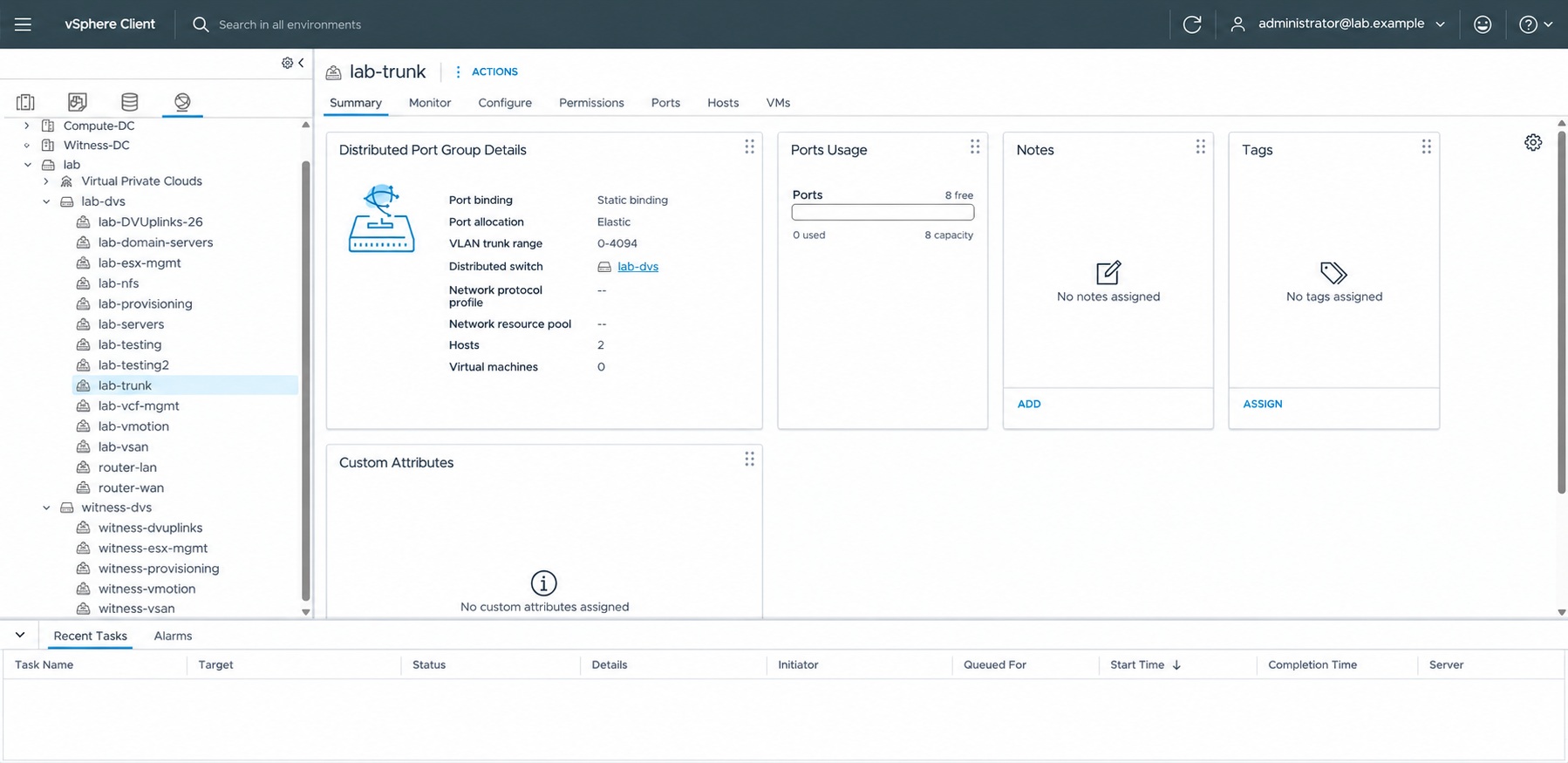This screenshot has width=1568, height=763.
Task: Click the Ports usage progress bar
Action: click(x=883, y=213)
